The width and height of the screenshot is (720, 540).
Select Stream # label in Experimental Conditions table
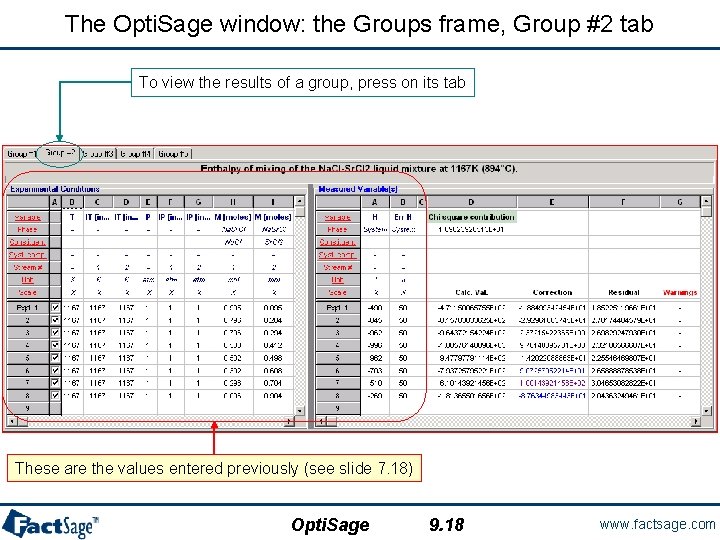[28, 267]
